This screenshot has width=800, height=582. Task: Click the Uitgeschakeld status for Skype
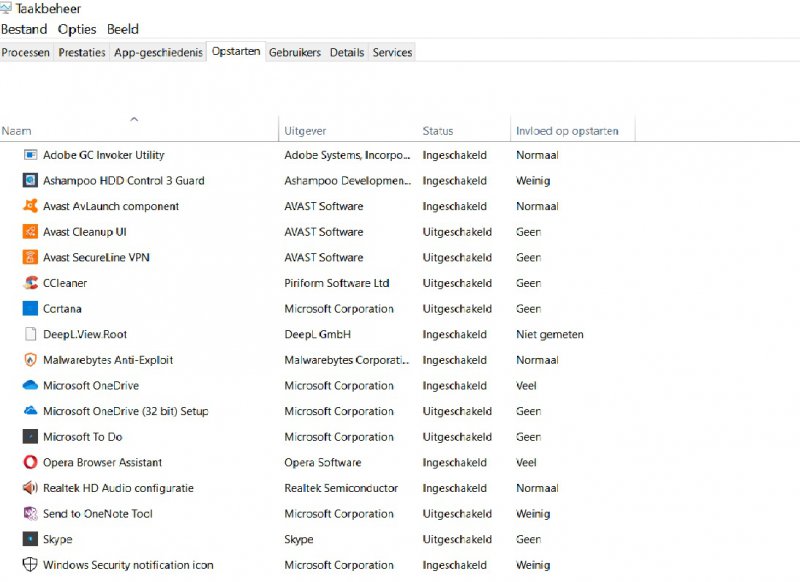(x=457, y=539)
